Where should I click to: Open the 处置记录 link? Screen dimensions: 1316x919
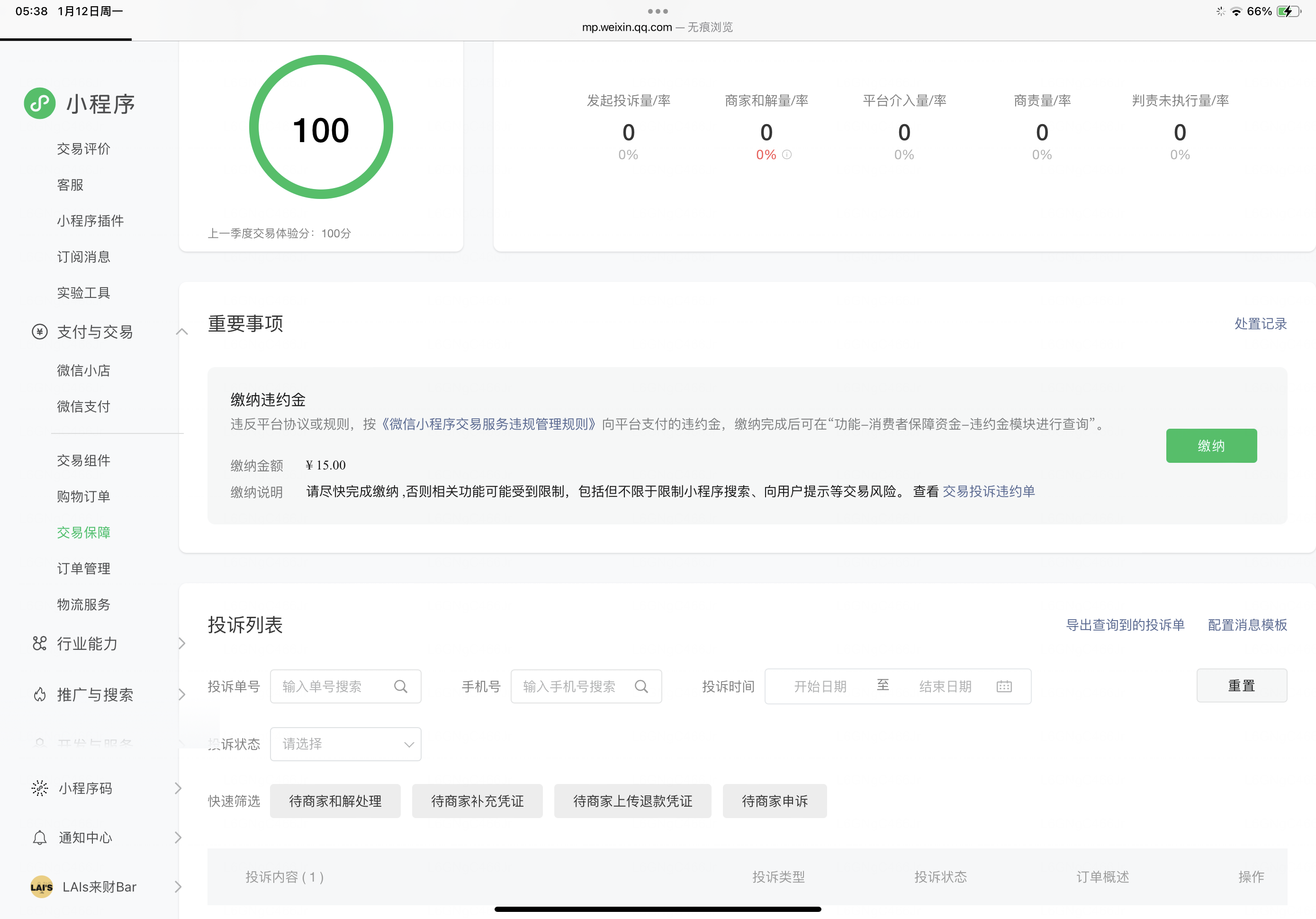1261,324
